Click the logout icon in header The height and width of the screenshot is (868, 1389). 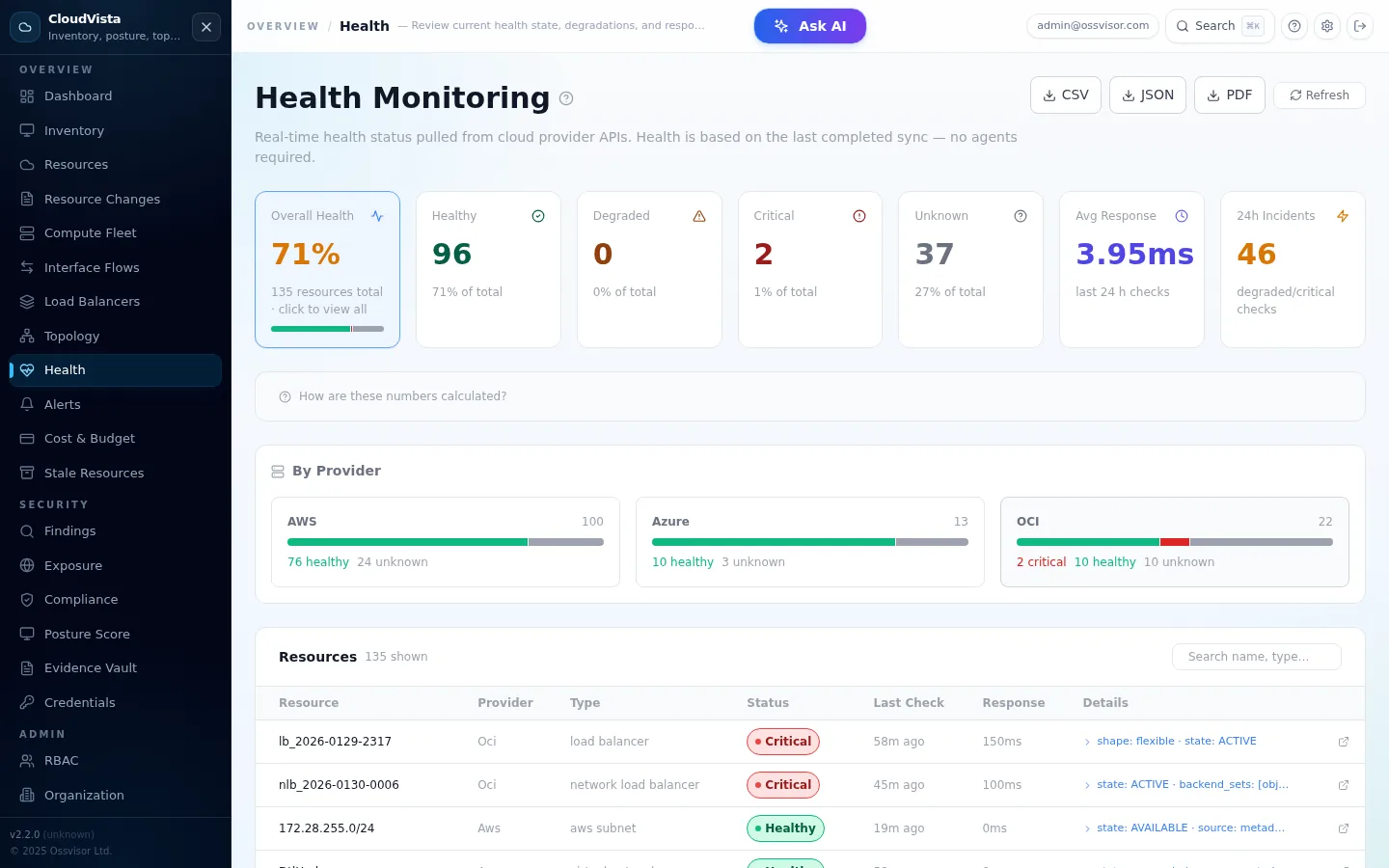(1360, 26)
